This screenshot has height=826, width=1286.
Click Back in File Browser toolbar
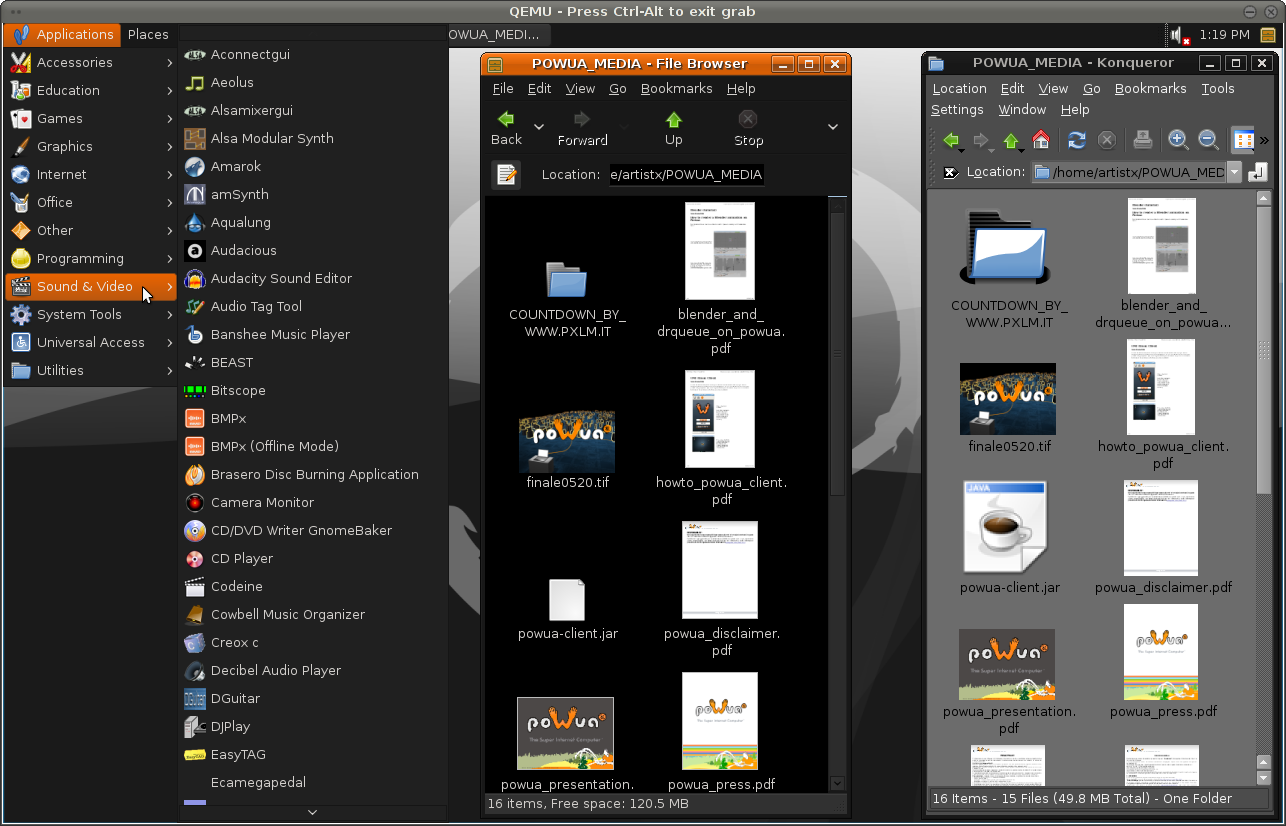click(506, 128)
